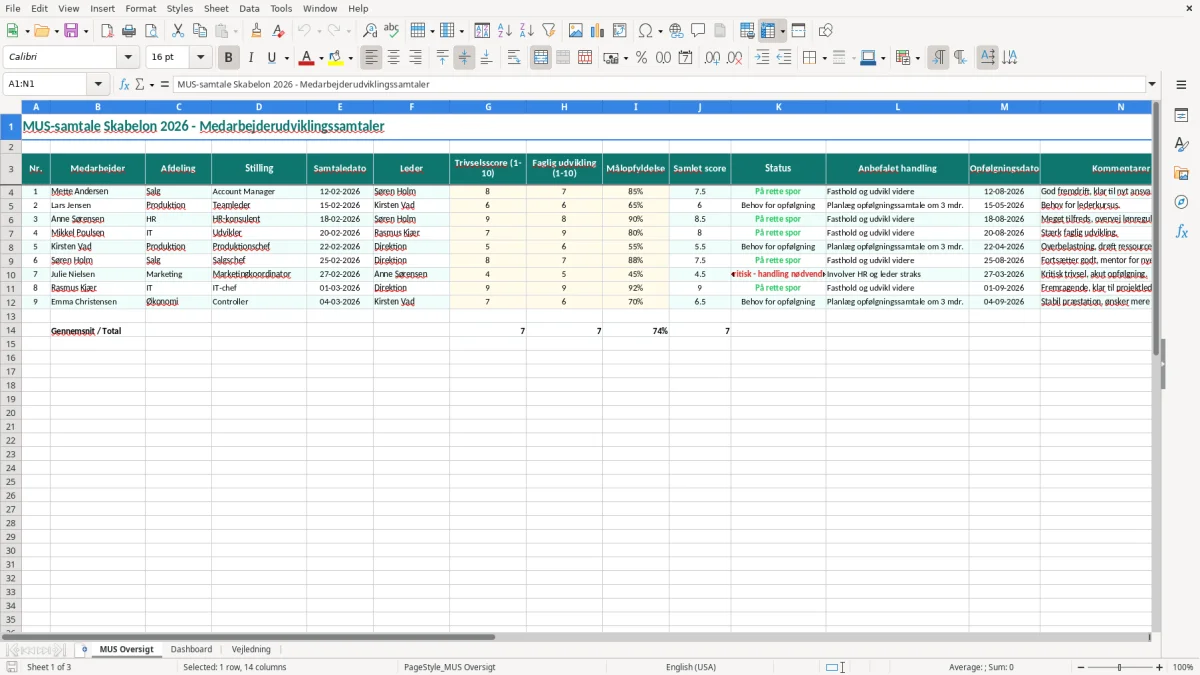
Task: Click the AutoFilter funnel icon
Action: [x=549, y=31]
